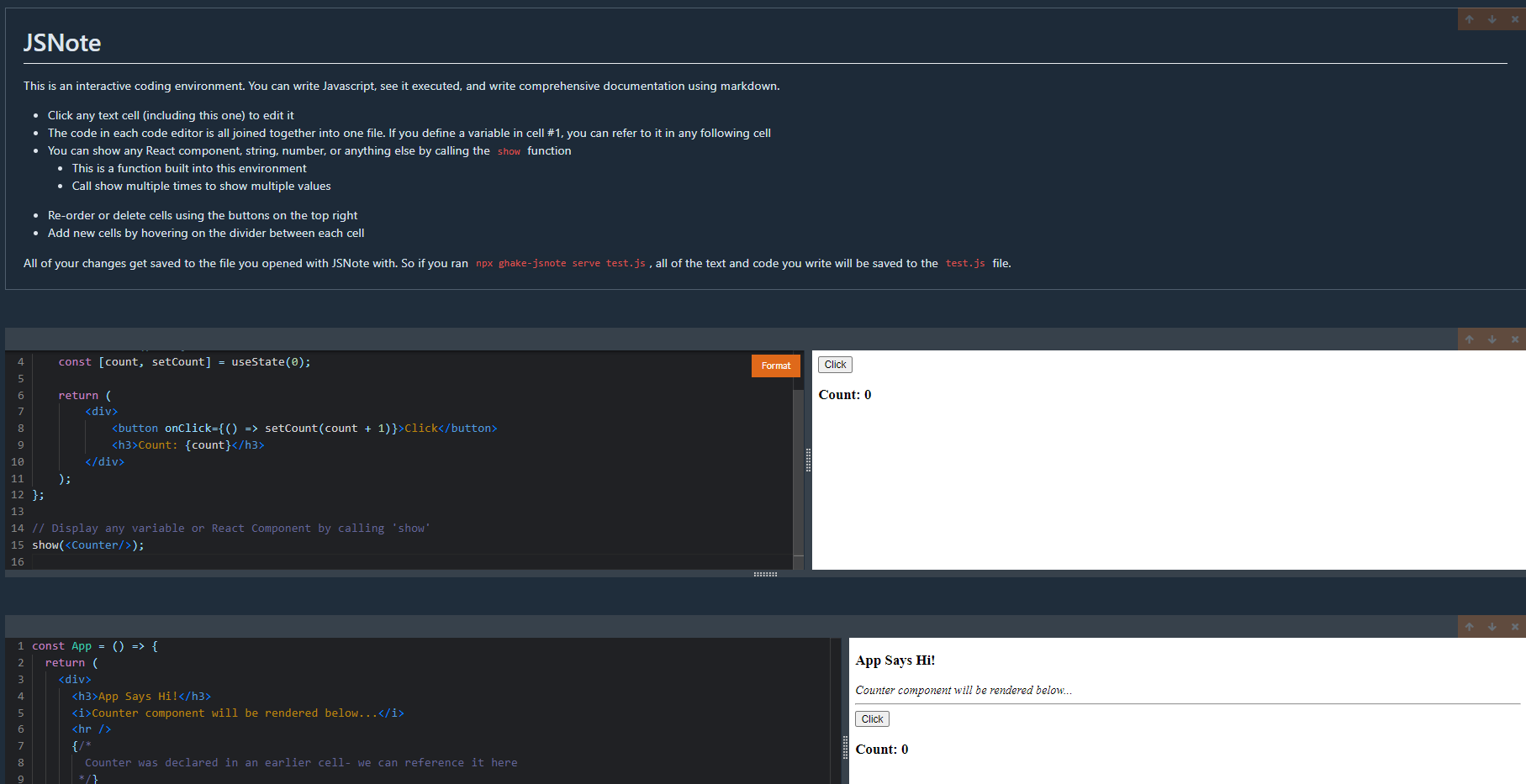1526x784 pixels.
Task: Click the rendered 'App Says Hi!' heading in the preview
Action: (895, 660)
